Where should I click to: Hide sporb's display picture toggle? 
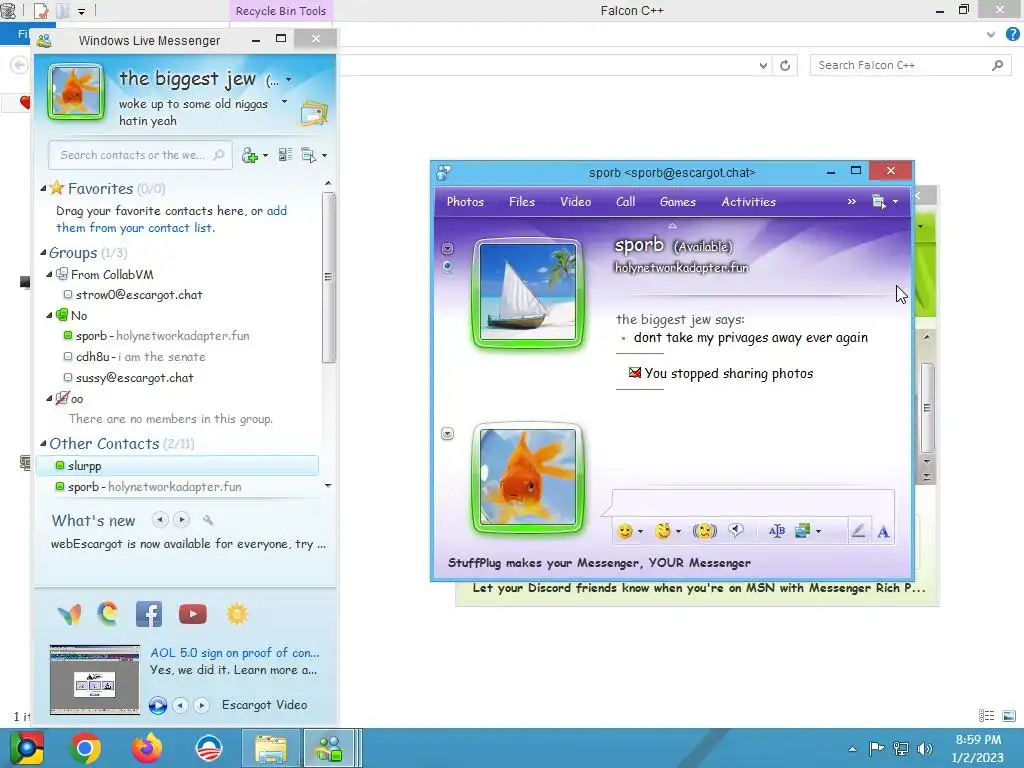pos(447,248)
